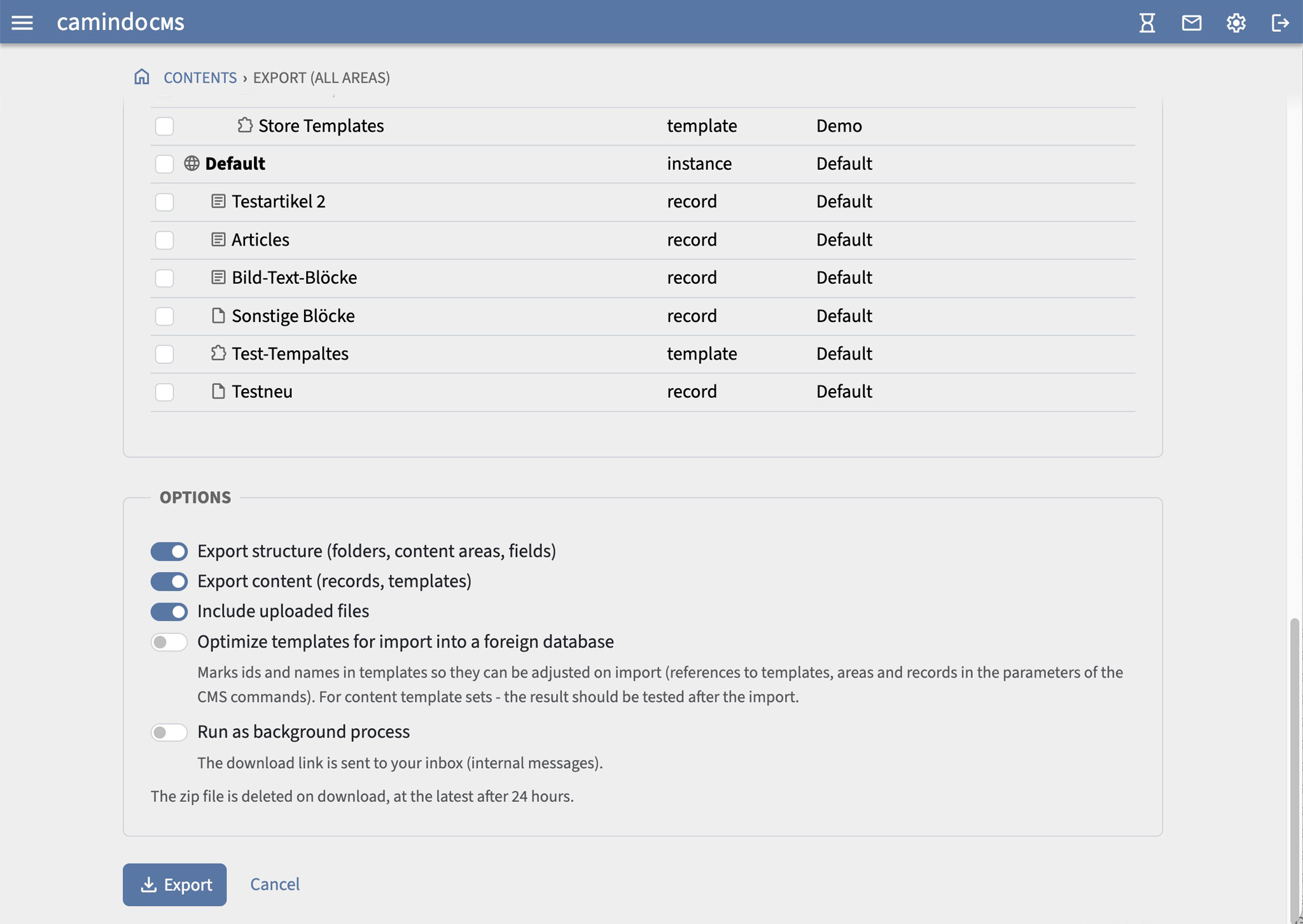Check the Test-Tempaltes checkbox

tap(165, 354)
